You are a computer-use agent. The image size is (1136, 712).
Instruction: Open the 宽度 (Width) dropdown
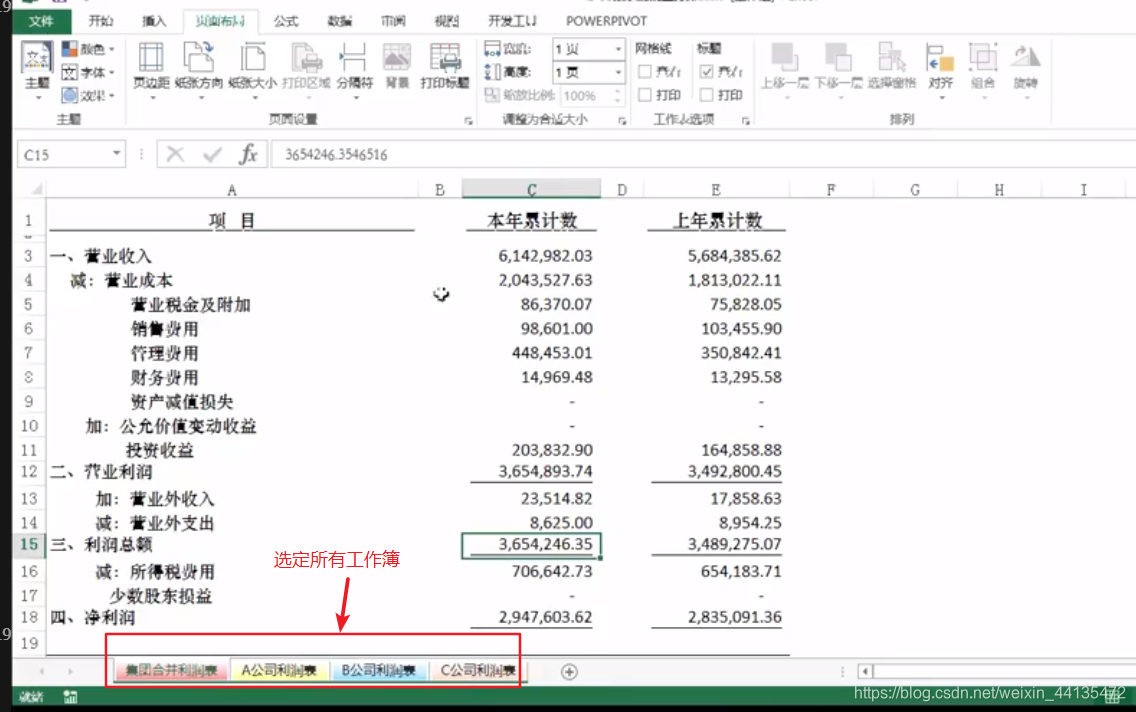click(x=618, y=47)
